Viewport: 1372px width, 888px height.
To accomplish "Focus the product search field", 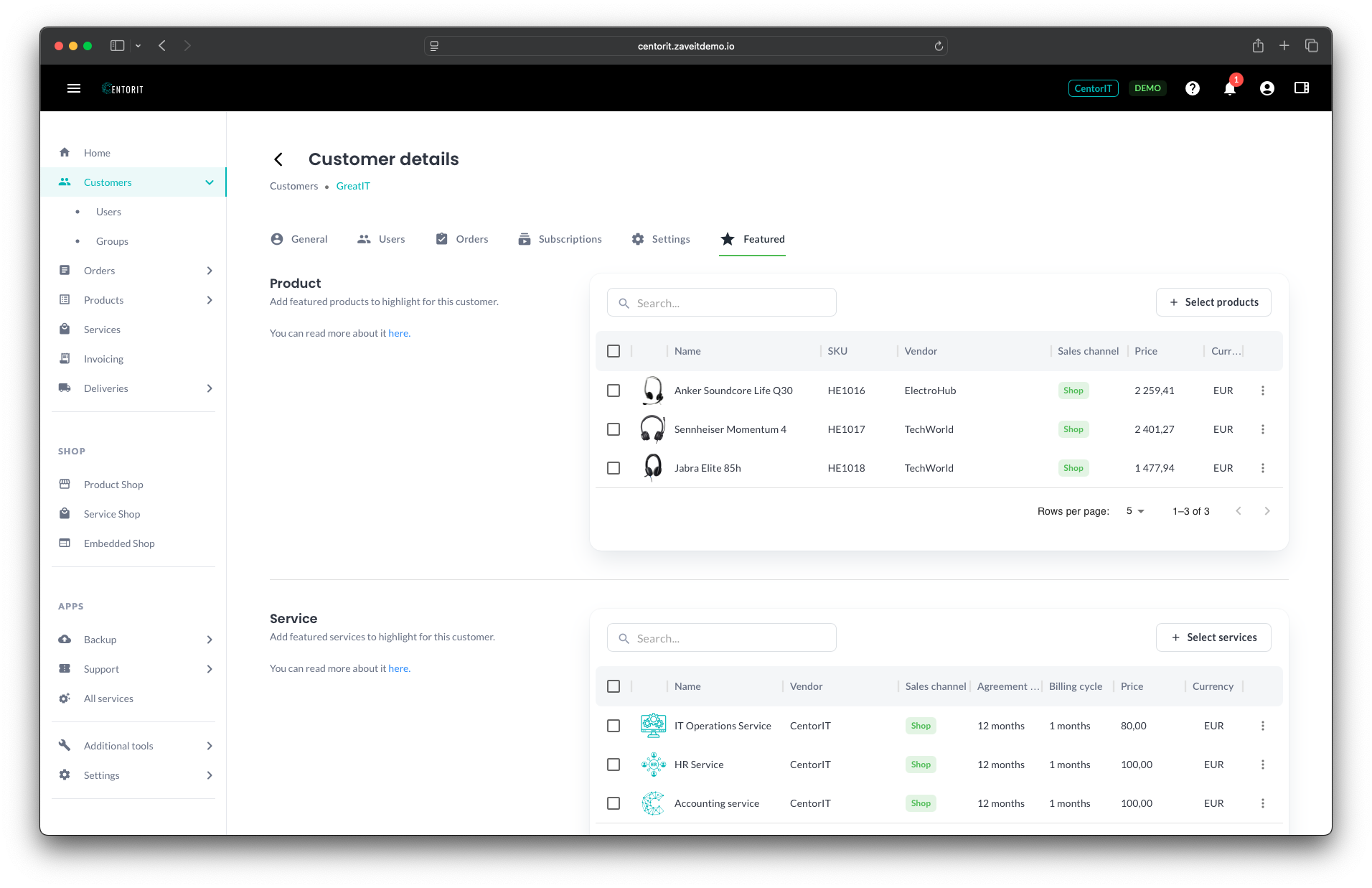I will click(x=721, y=302).
